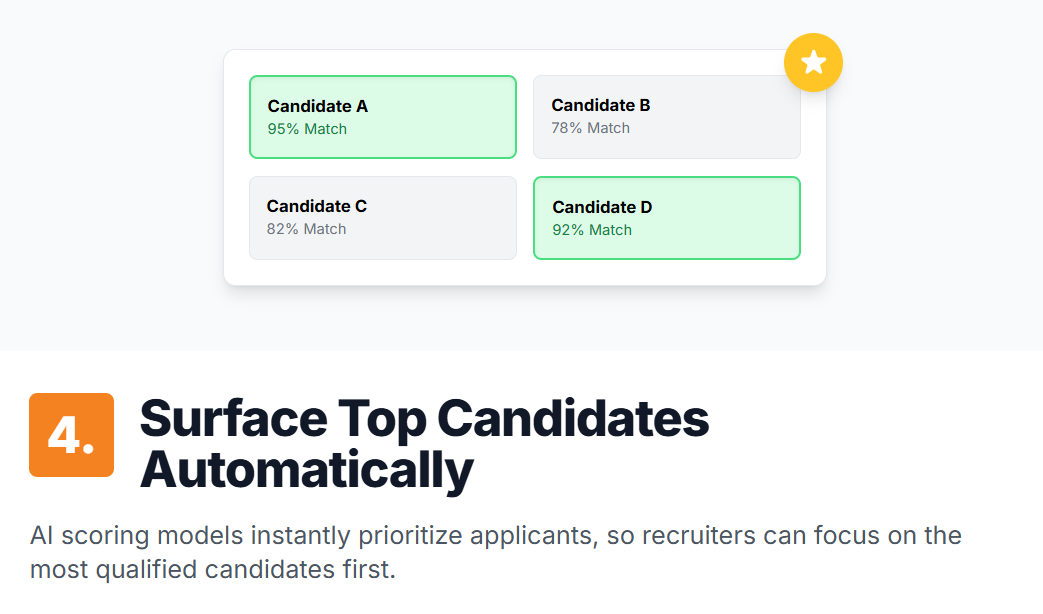The width and height of the screenshot is (1043, 614).
Task: Click the AI scoring models description paragraph
Action: pos(496,552)
